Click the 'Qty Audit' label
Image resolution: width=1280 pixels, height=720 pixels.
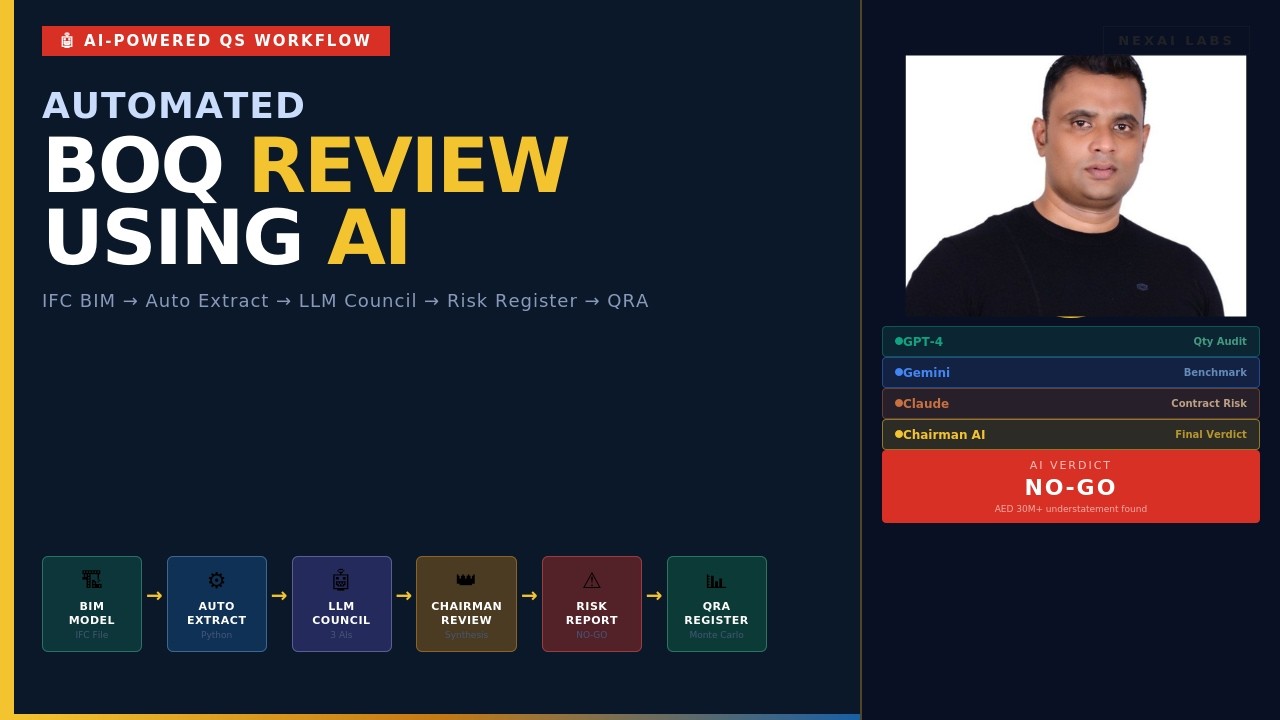1220,342
